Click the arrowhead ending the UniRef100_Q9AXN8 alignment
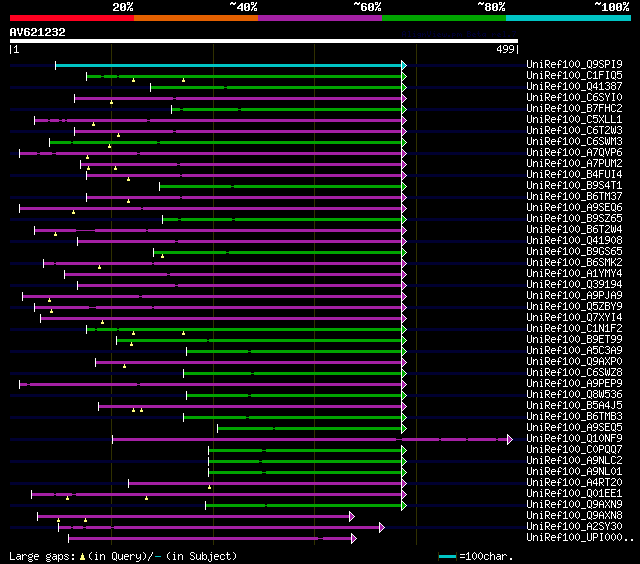 pos(352,517)
